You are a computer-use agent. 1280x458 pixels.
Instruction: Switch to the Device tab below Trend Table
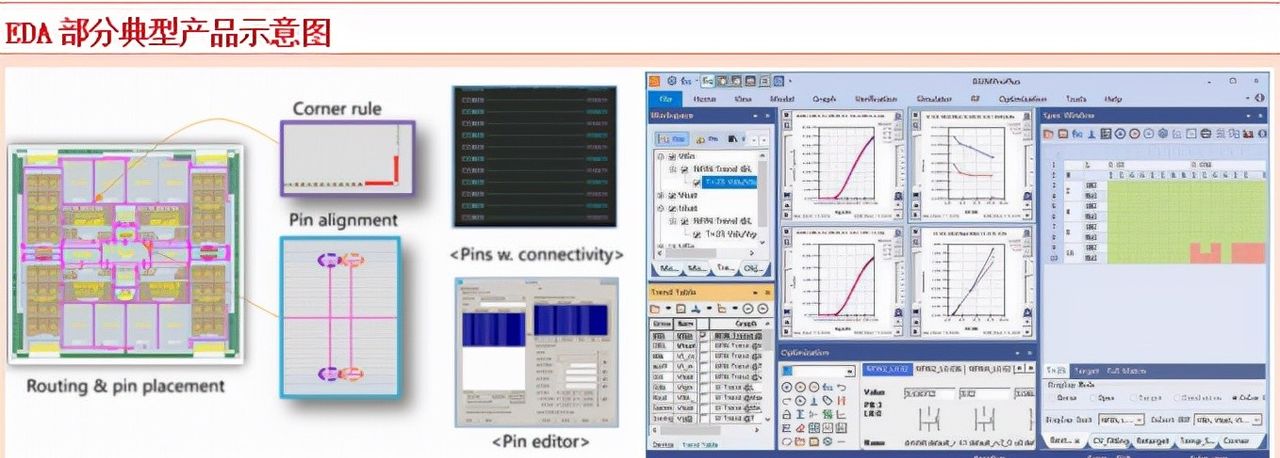[663, 445]
